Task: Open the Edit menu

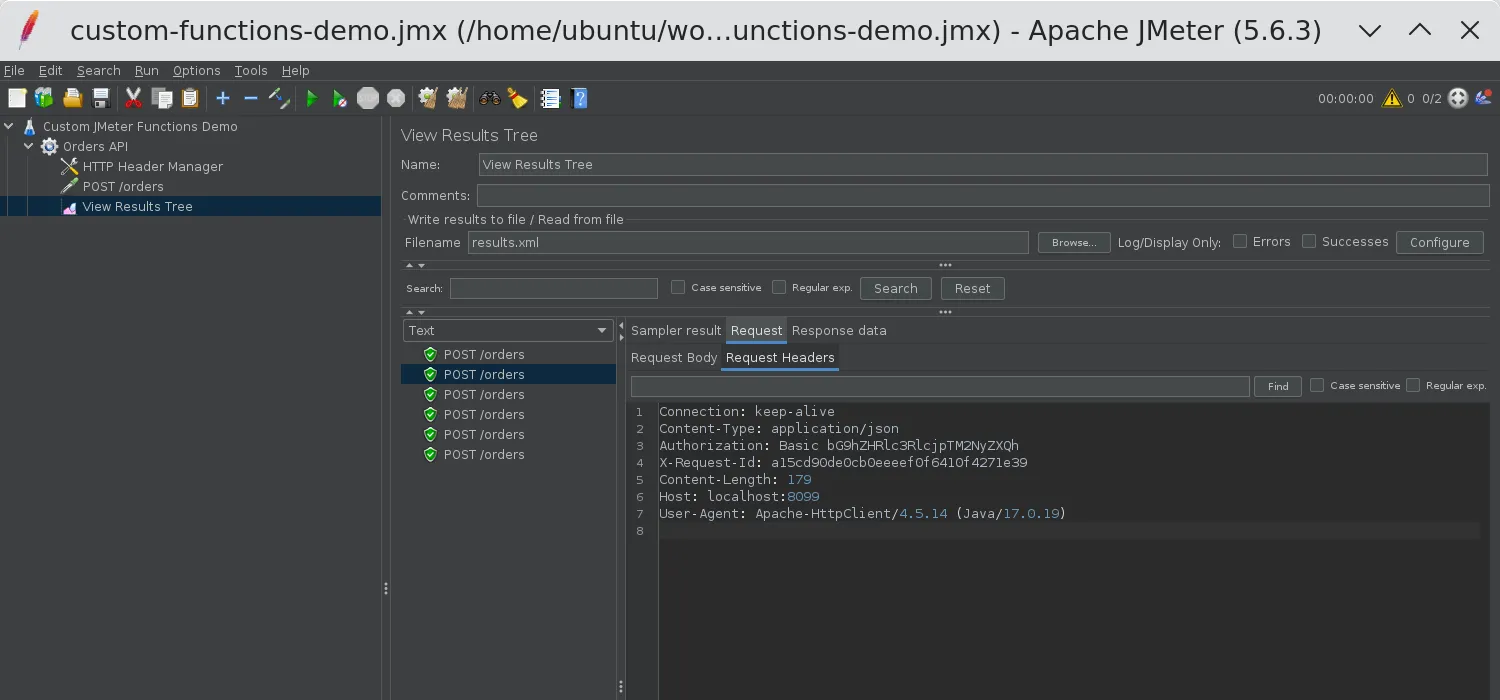Action: point(50,70)
